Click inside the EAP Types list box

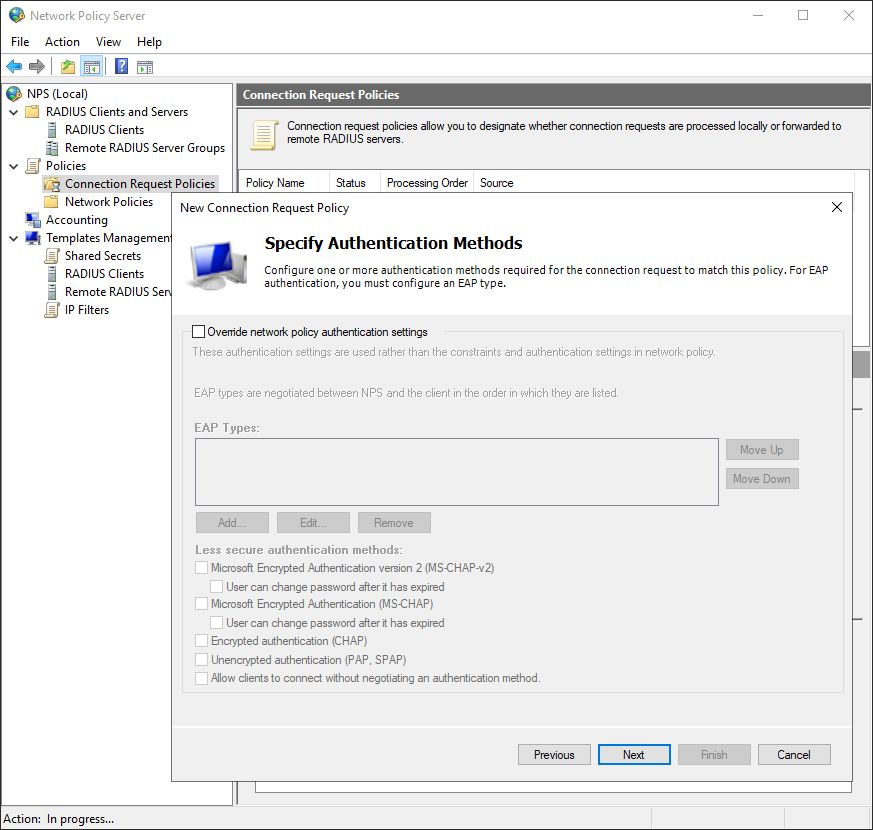click(457, 472)
